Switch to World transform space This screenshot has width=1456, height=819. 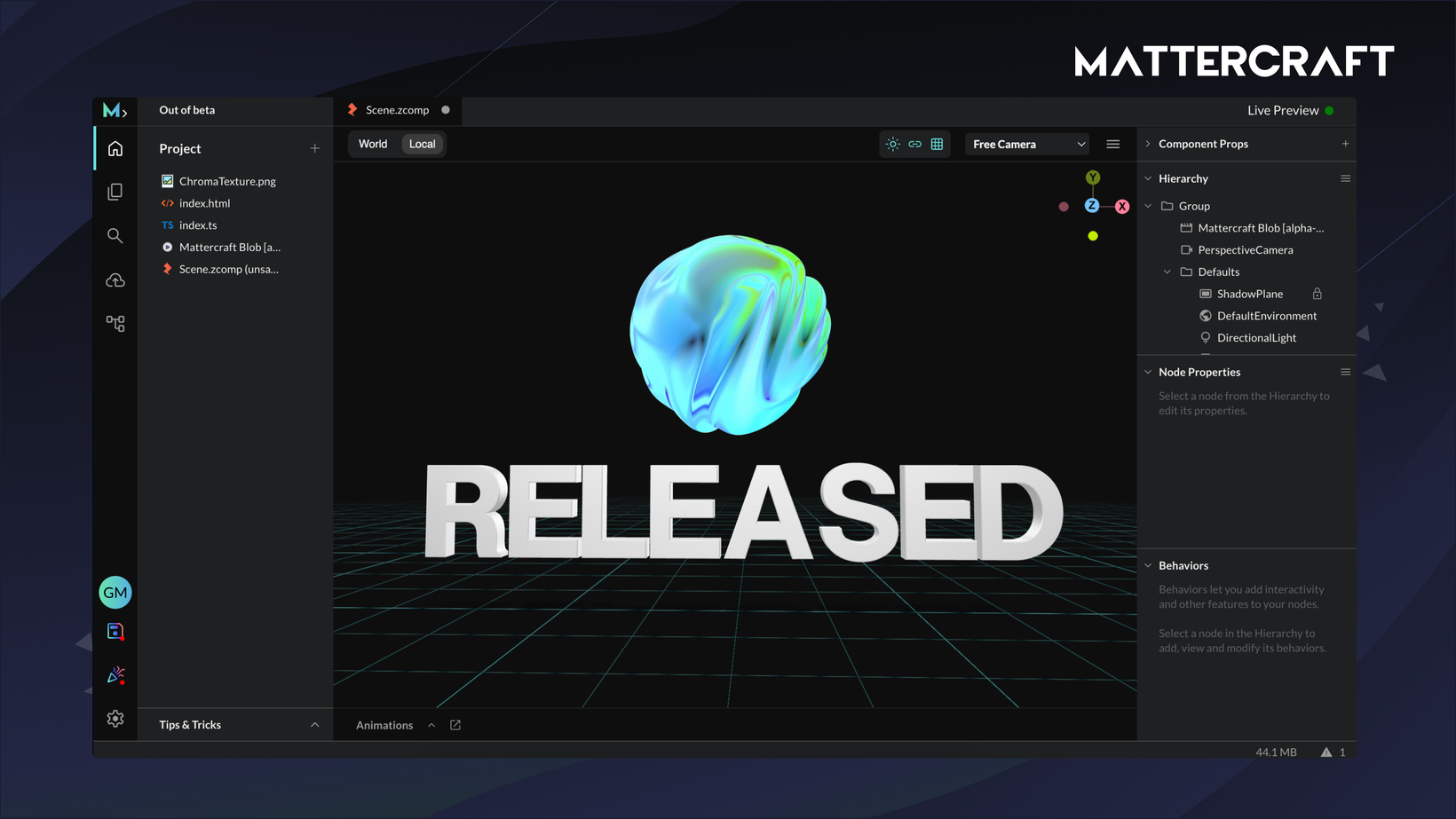pos(373,144)
